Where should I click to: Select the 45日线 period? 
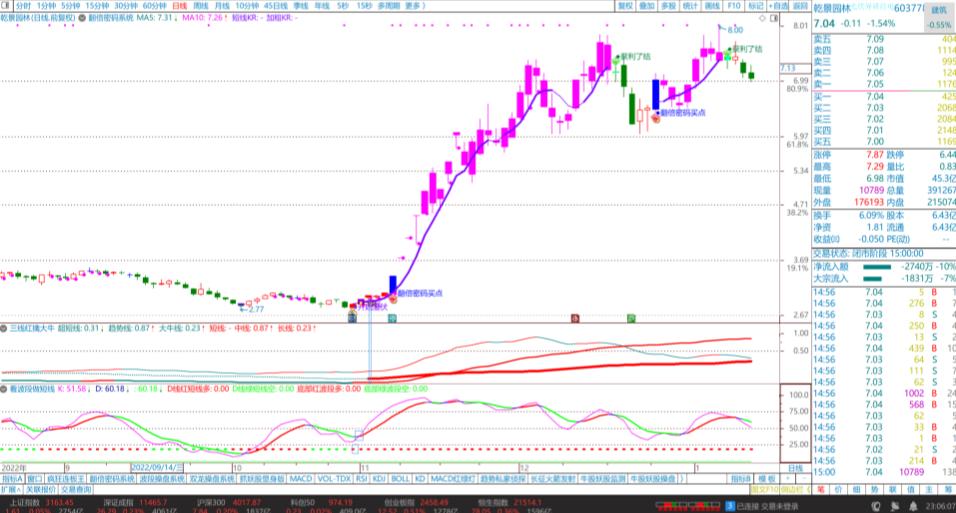(x=276, y=5)
